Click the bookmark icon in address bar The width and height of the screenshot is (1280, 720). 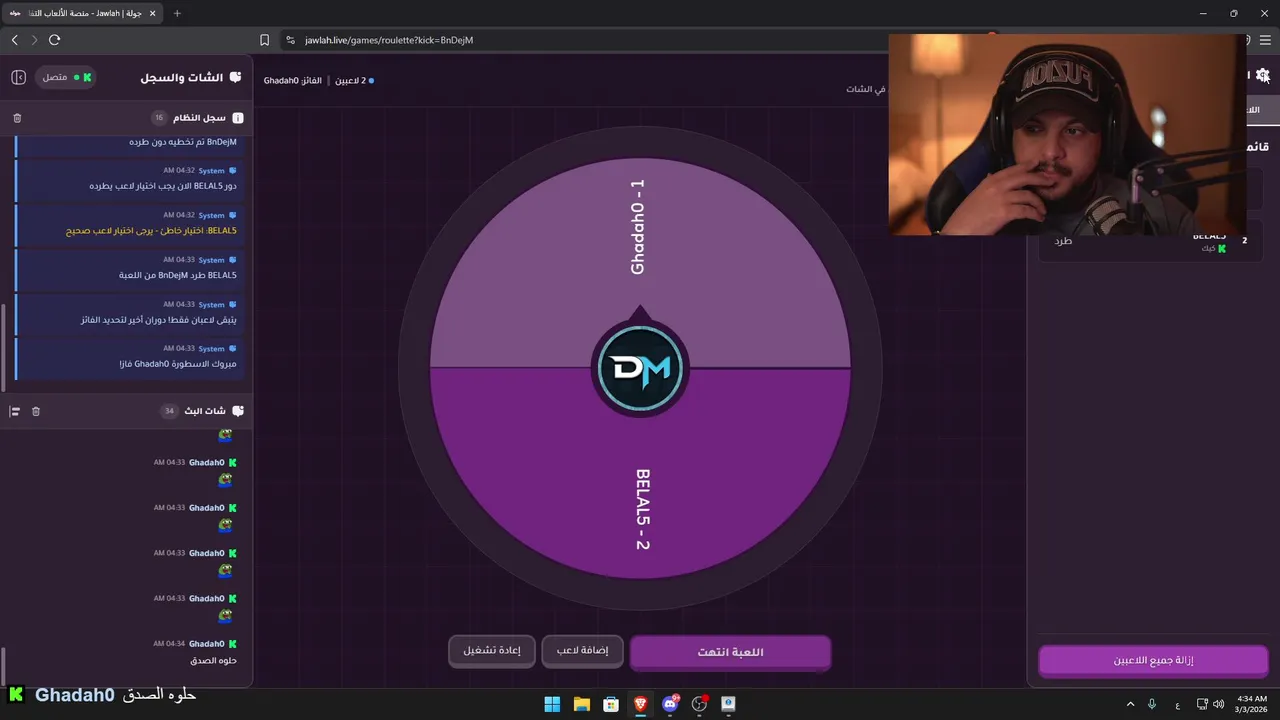264,40
